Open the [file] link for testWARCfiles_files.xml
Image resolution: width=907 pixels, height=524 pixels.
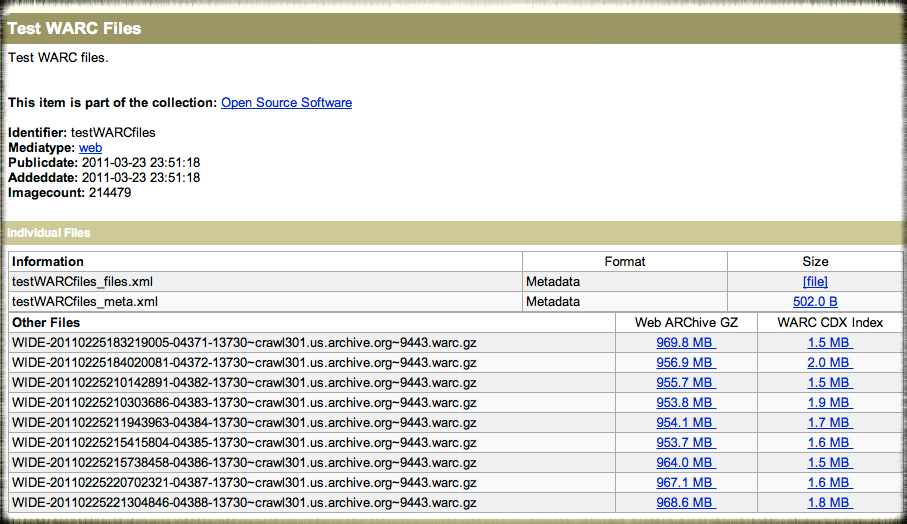[x=815, y=282]
